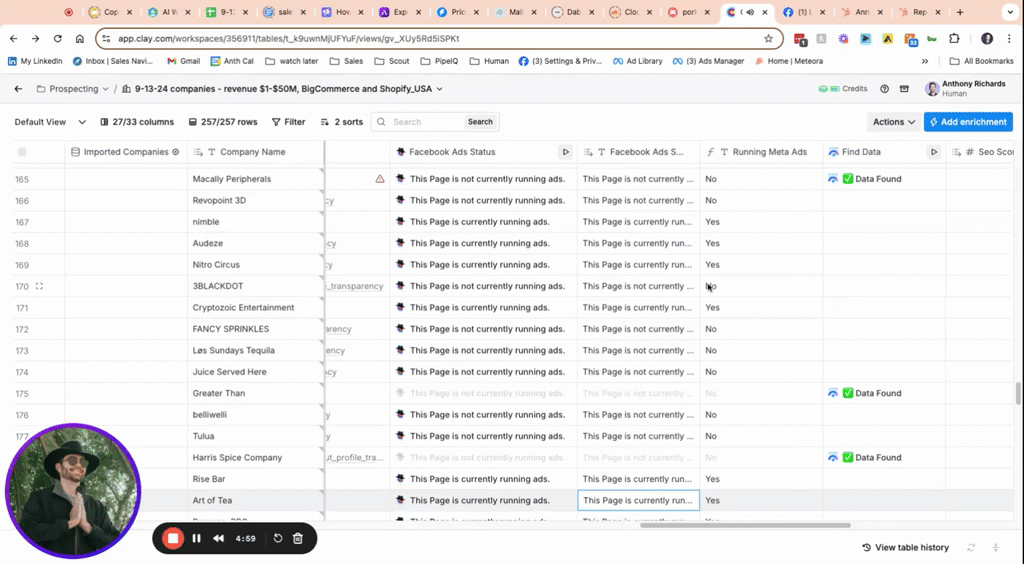Click View table history
This screenshot has height=564, width=1024.
[x=905, y=547]
